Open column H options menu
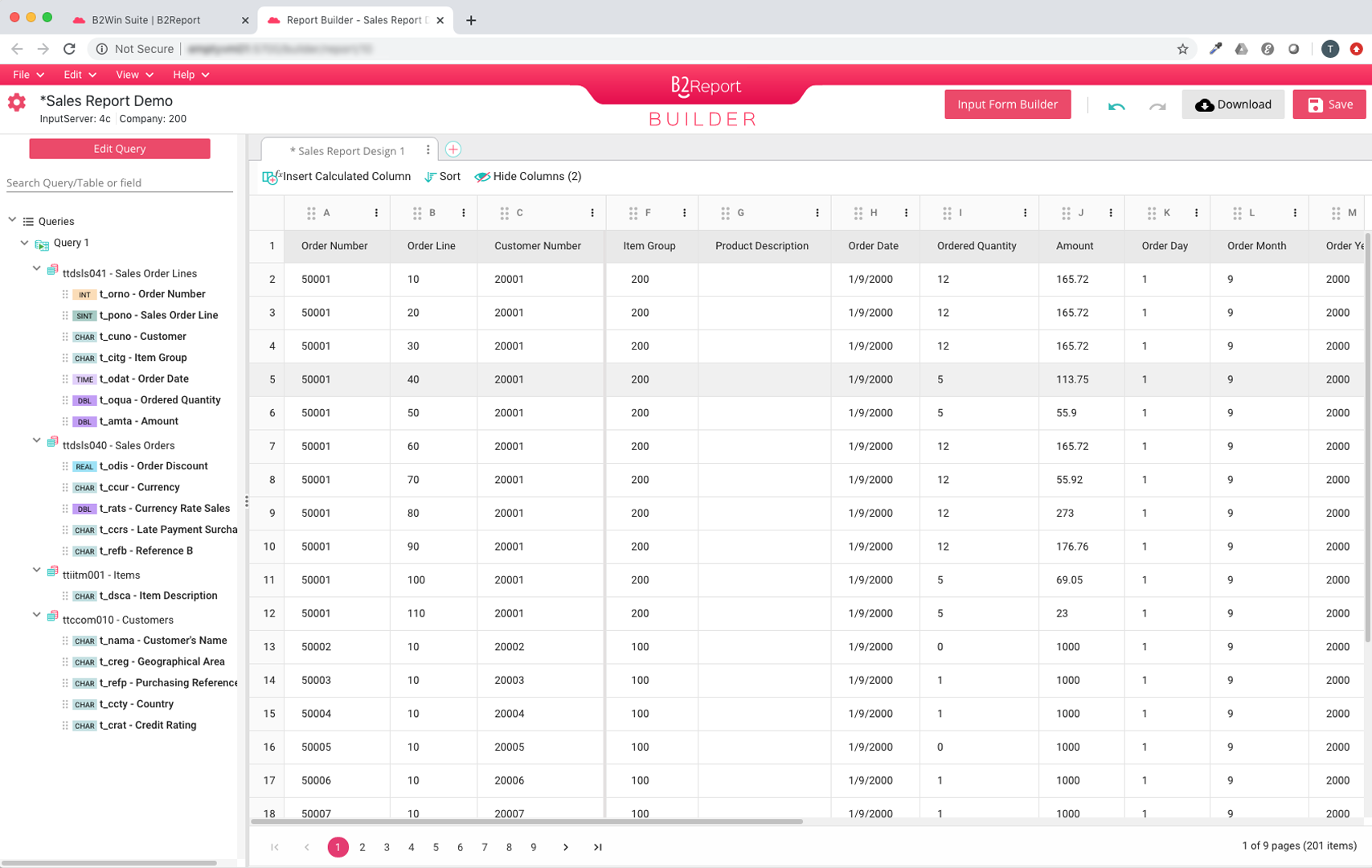This screenshot has width=1372, height=868. 907,213
